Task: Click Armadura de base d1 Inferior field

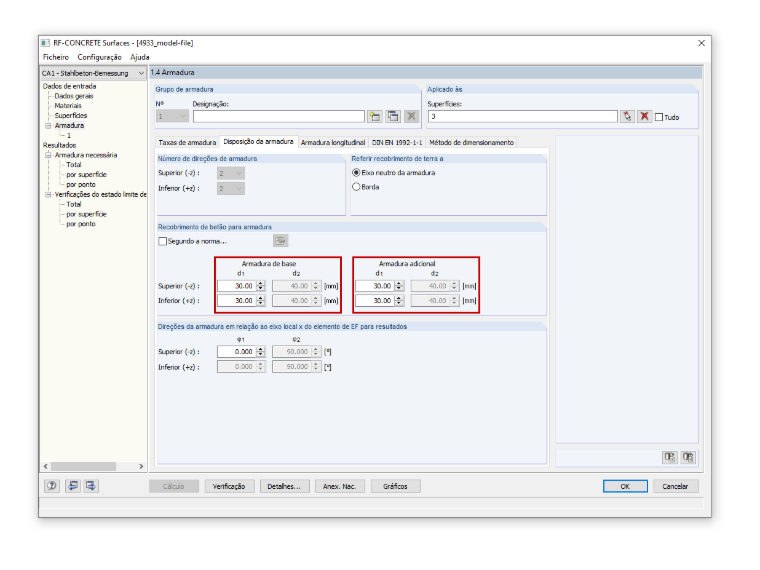Action: [x=237, y=301]
